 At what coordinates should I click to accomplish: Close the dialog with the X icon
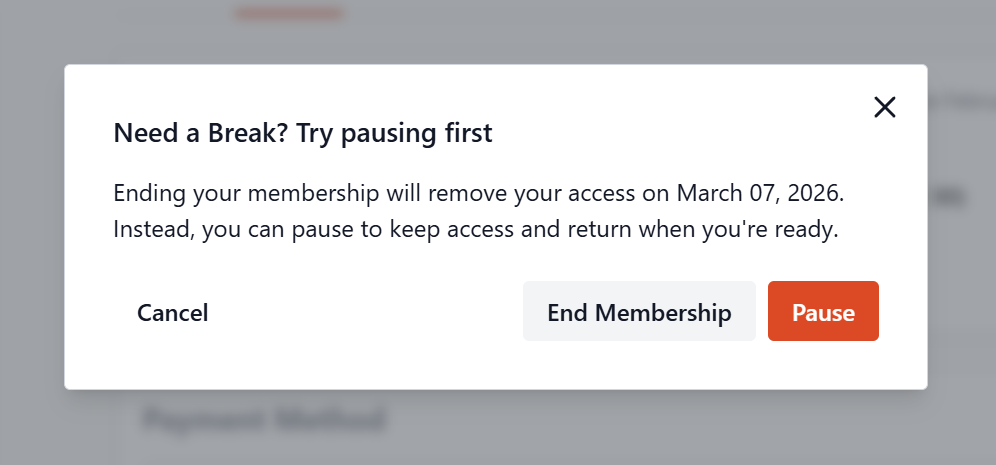(884, 107)
